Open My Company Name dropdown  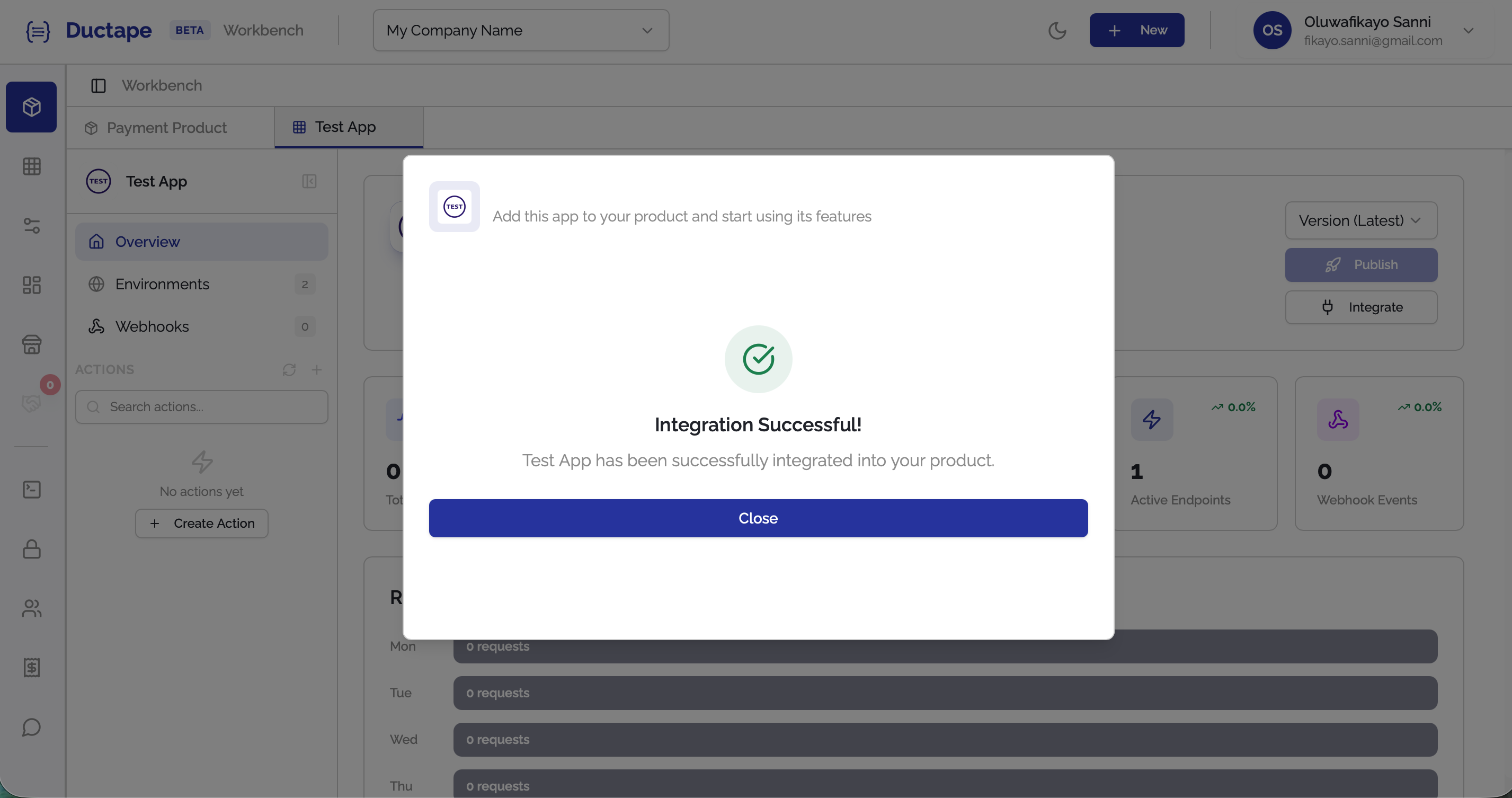(x=521, y=31)
